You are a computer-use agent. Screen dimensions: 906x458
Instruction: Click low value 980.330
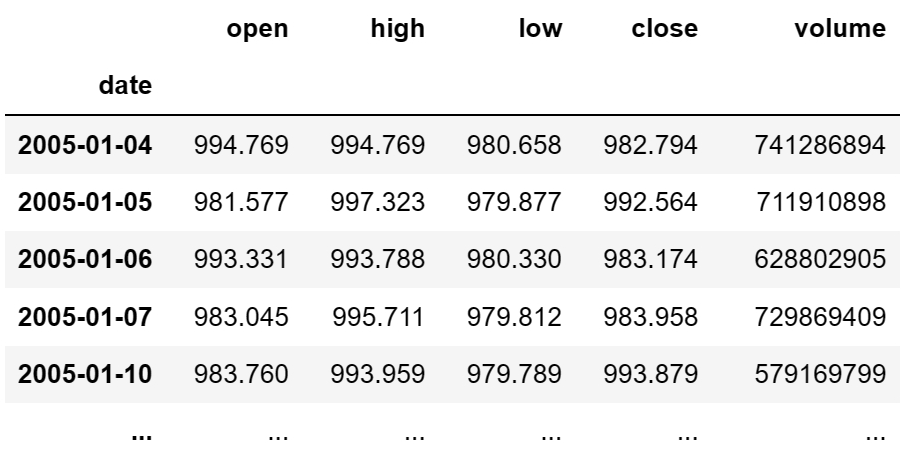[514, 259]
